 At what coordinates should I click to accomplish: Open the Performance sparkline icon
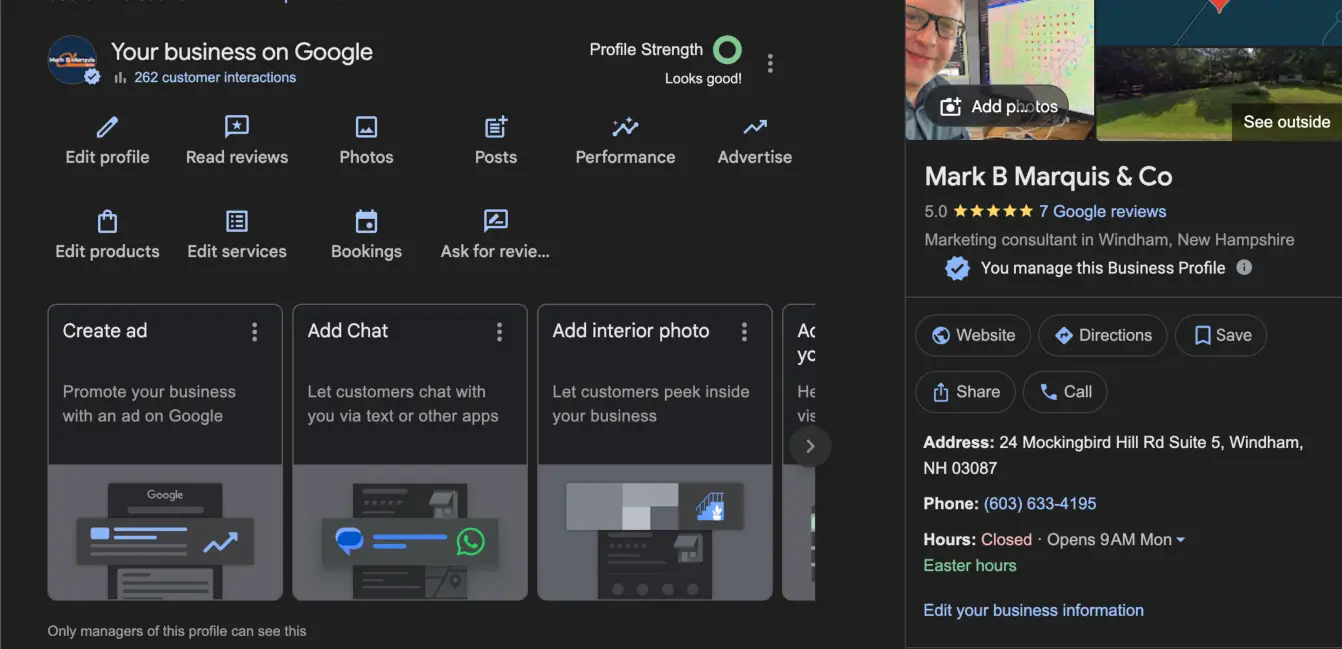pos(625,127)
